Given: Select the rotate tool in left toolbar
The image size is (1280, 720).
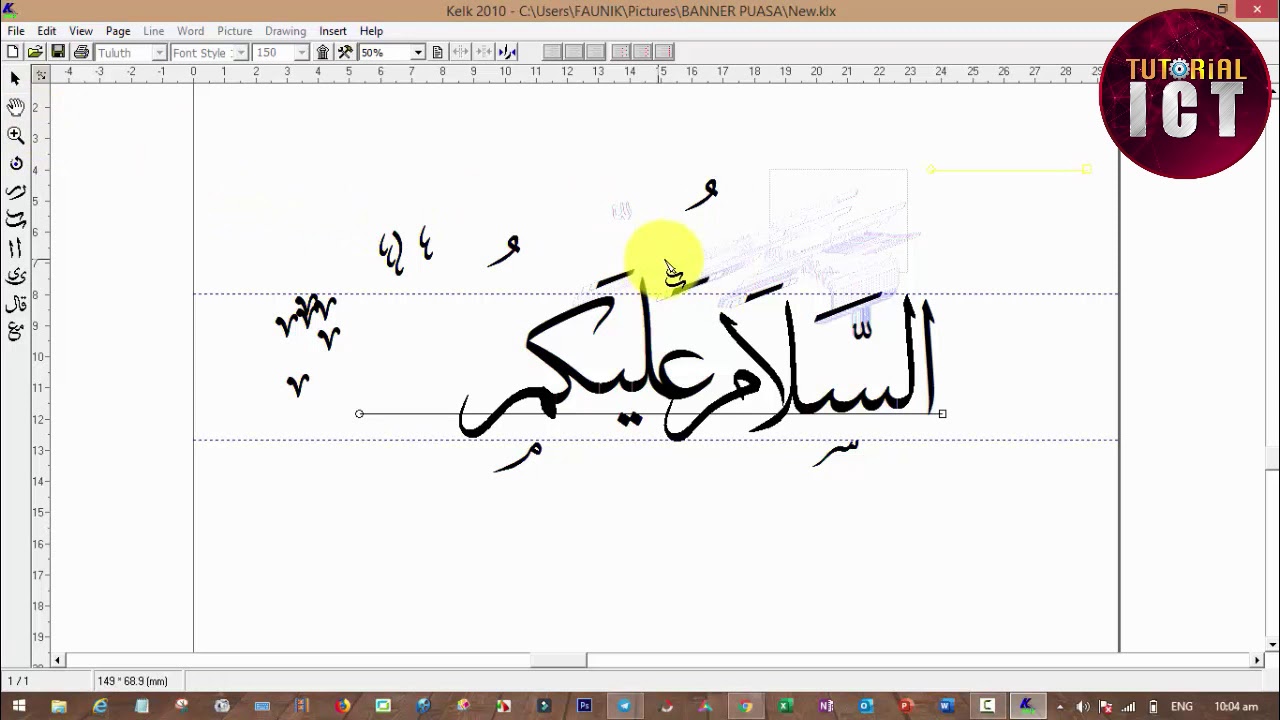Looking at the screenshot, I should [15, 163].
